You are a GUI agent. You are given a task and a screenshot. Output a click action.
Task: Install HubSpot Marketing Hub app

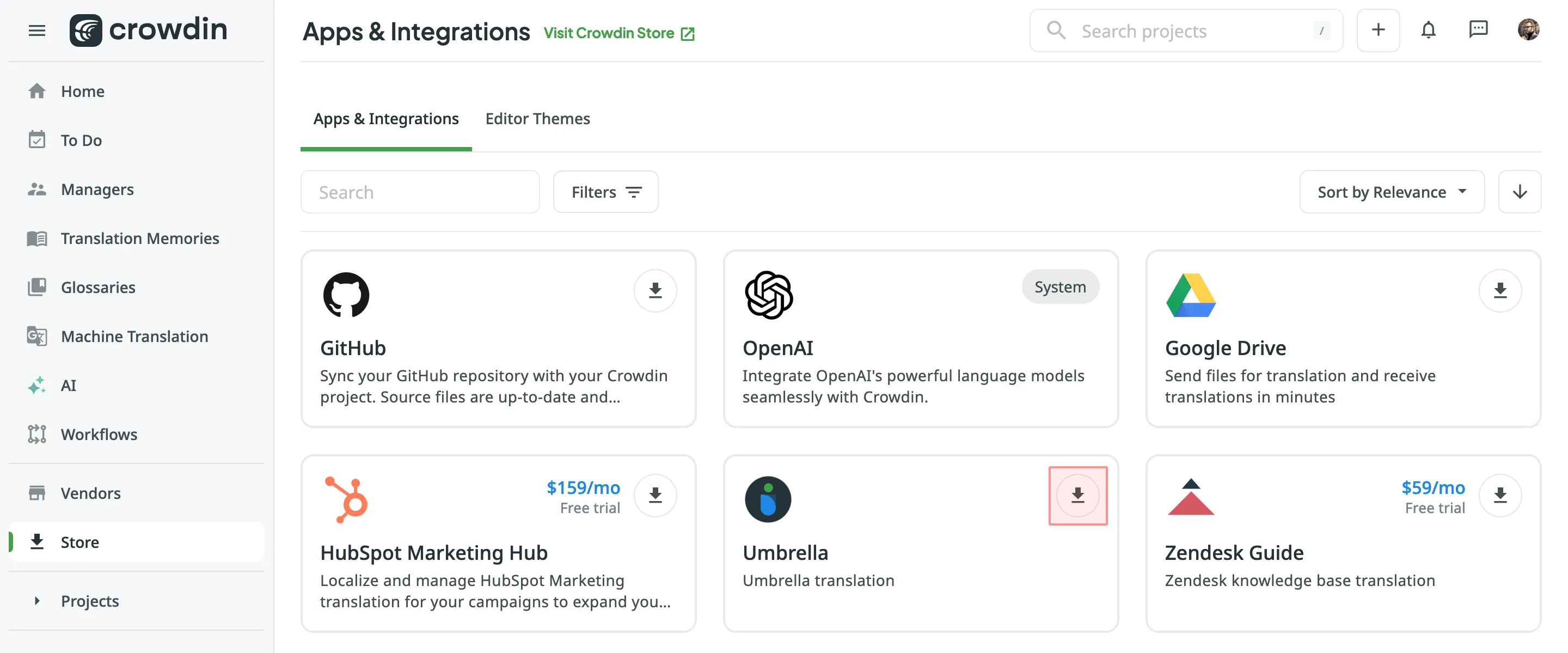pos(655,495)
